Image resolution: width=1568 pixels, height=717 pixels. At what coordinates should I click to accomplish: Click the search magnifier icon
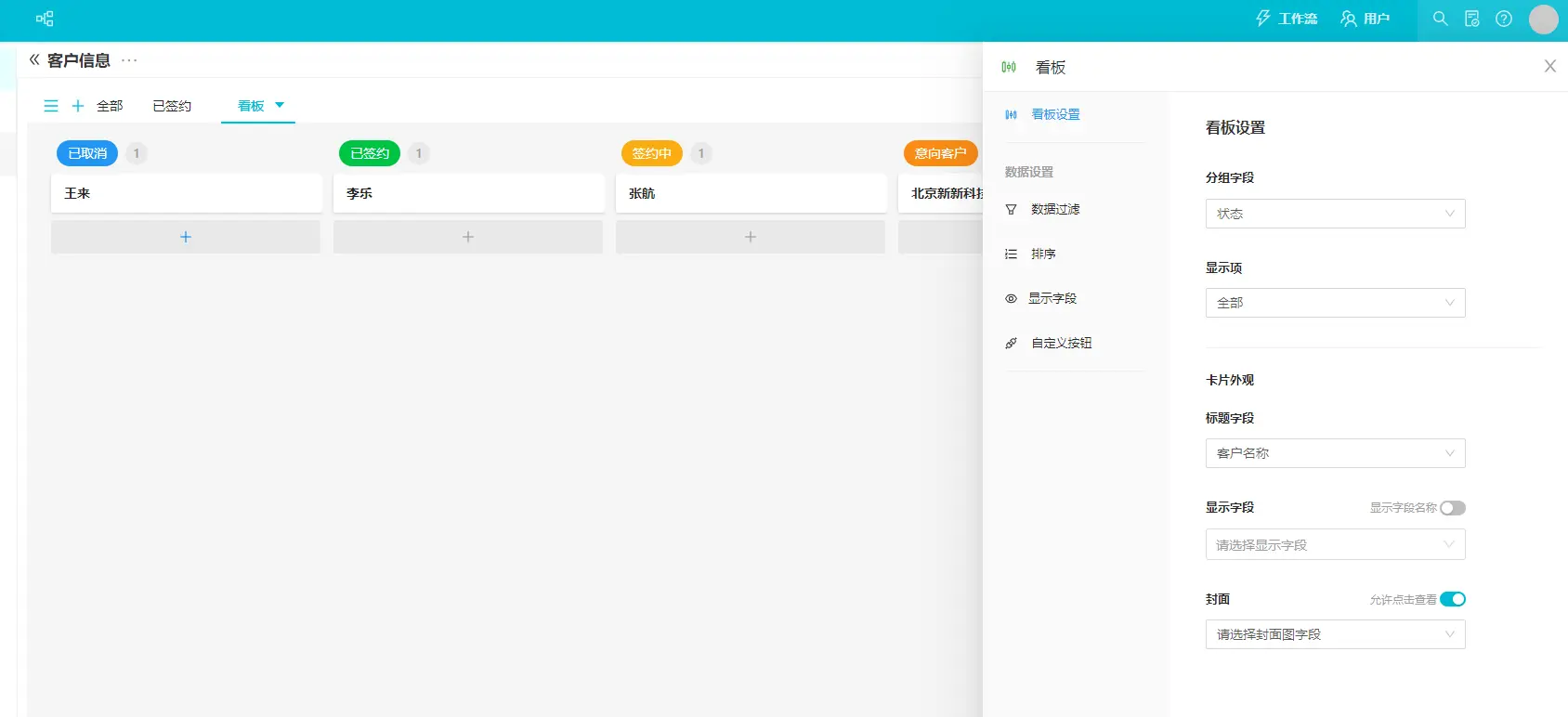pos(1441,19)
